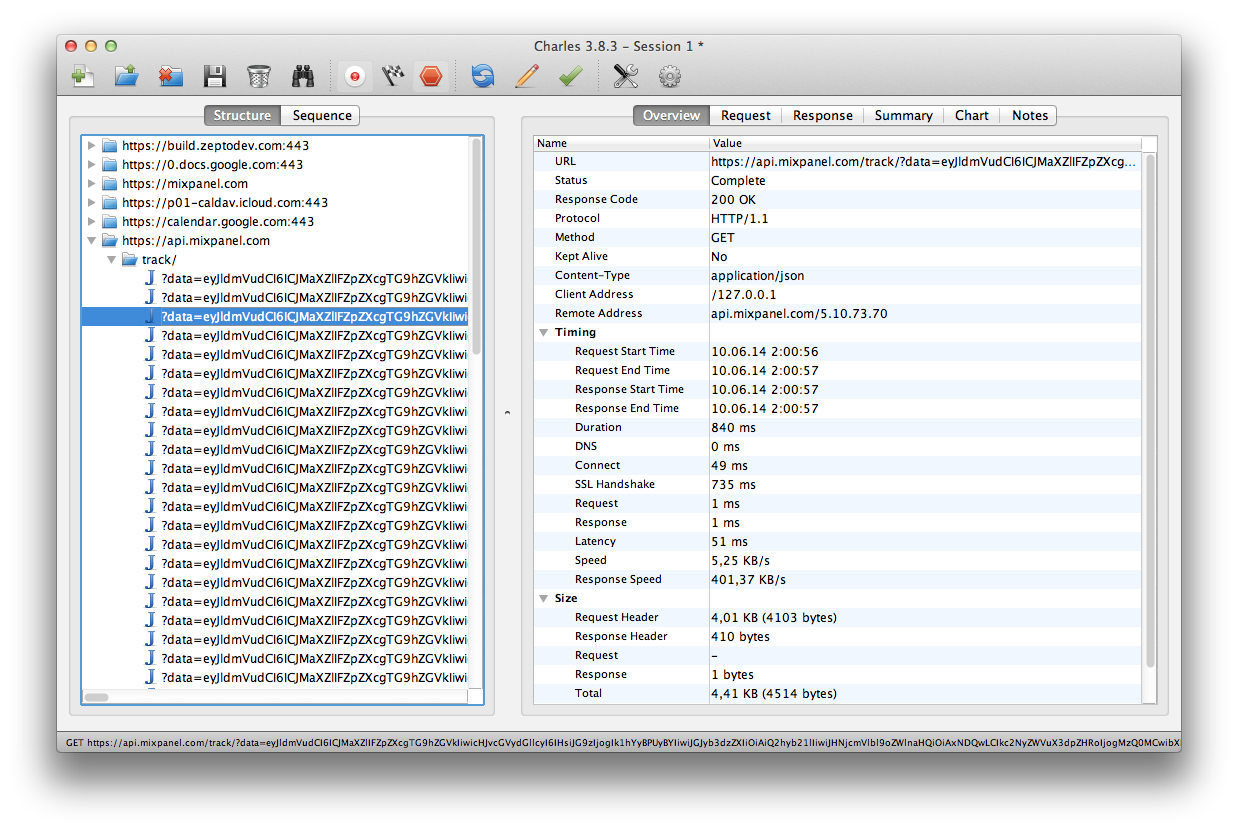
Task: Click the '200 OK' response code value
Action: pyautogui.click(x=733, y=199)
